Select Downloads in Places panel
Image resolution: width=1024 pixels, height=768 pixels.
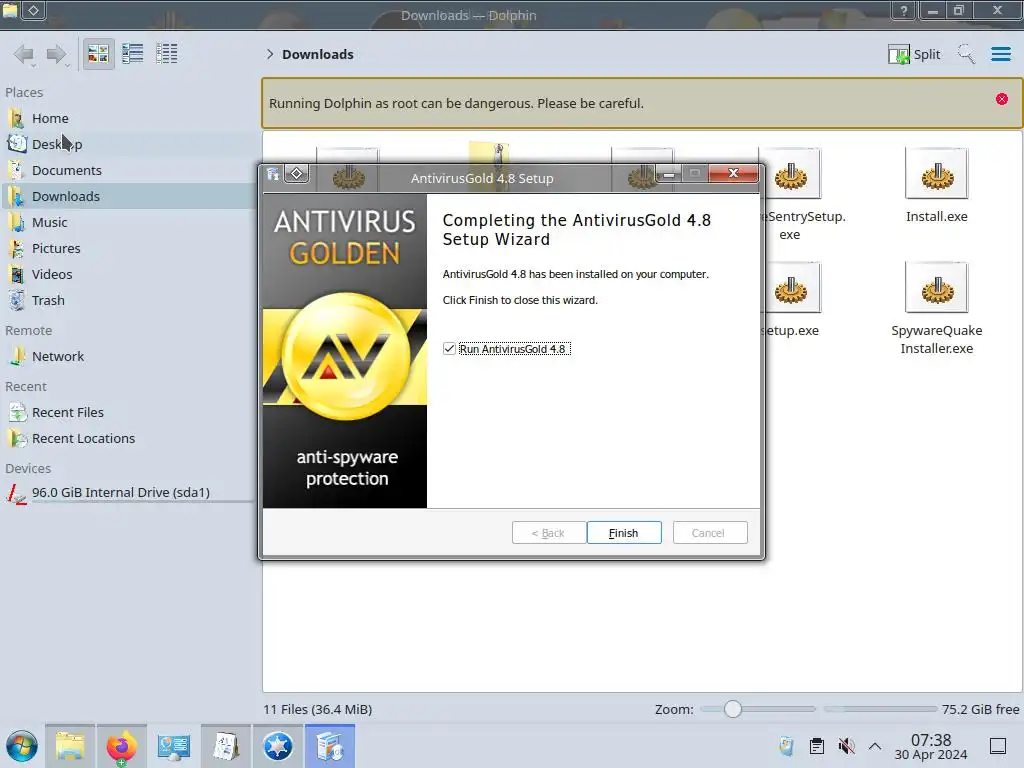tap(128, 197)
